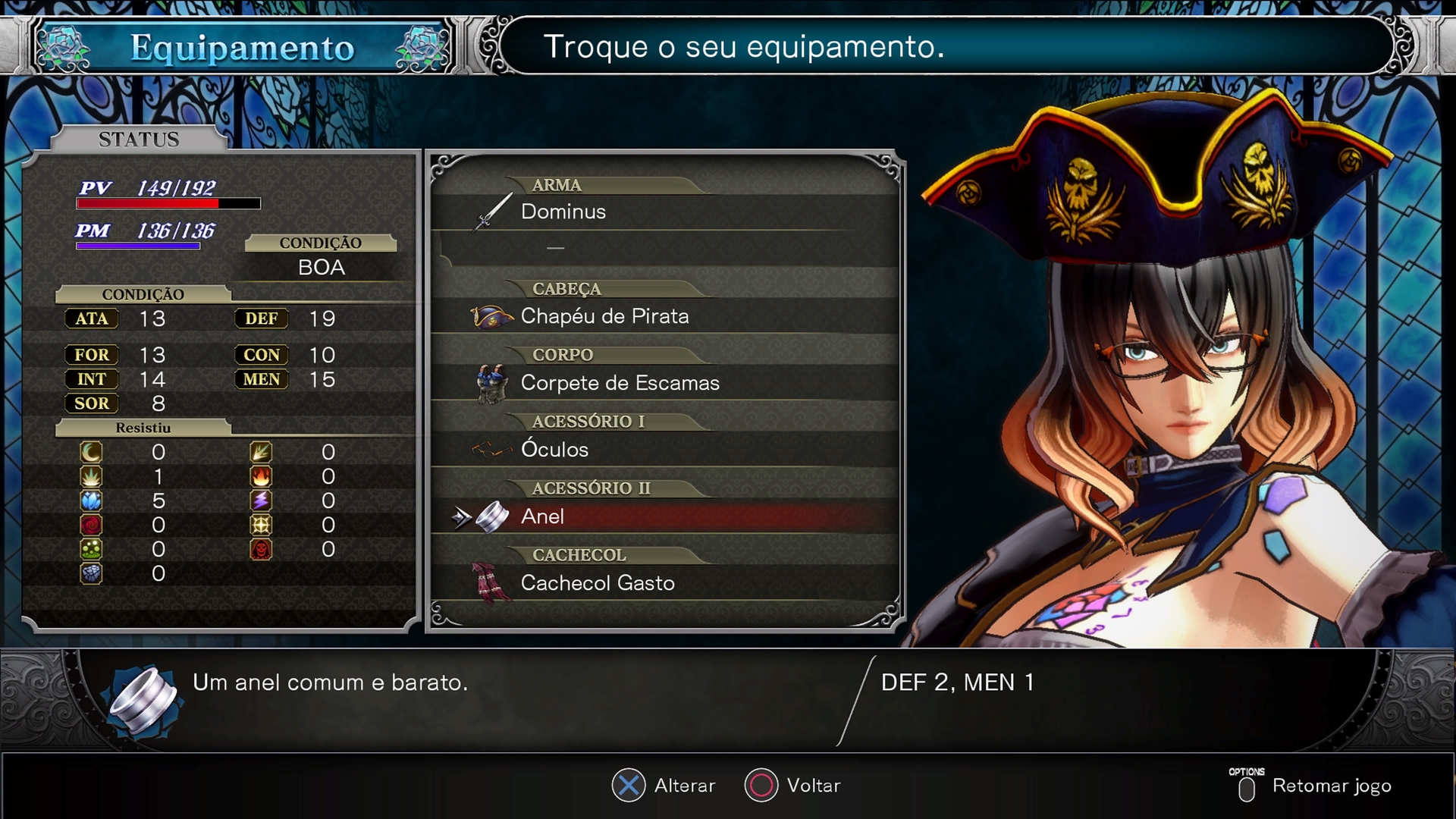Select the Corpete de Escamas slot

coord(665,383)
